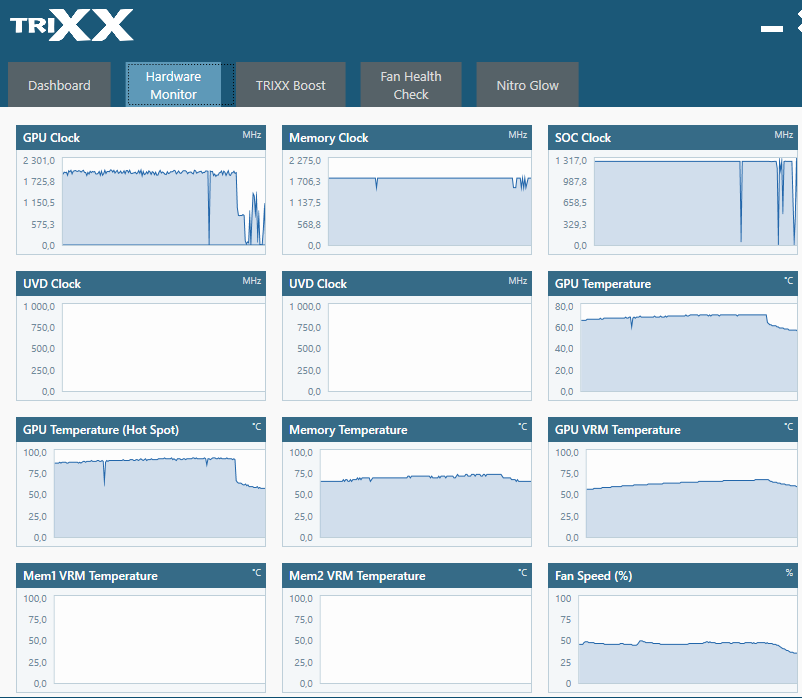The image size is (802, 698).
Task: Minimize the TRIXX window
Action: tap(771, 29)
